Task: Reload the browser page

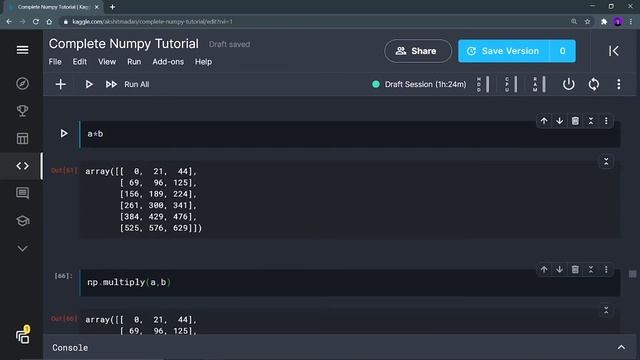Action: (x=36, y=22)
